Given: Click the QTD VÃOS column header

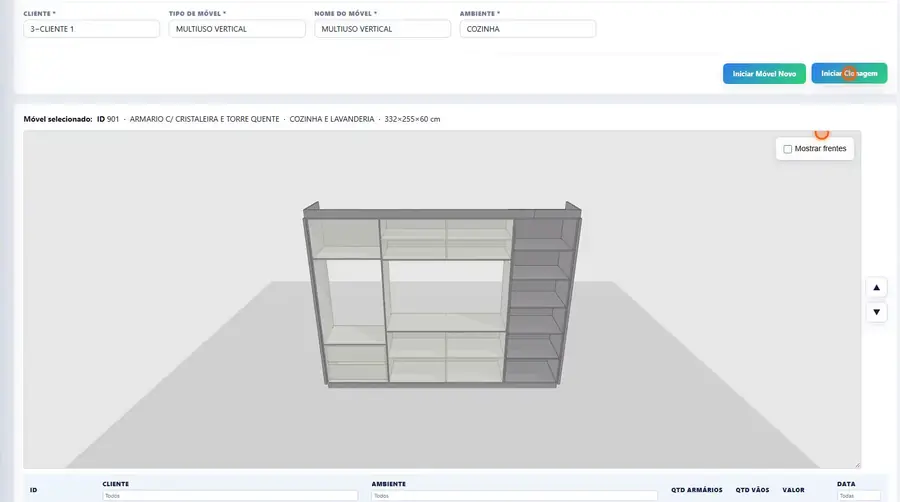Looking at the screenshot, I should (x=752, y=490).
